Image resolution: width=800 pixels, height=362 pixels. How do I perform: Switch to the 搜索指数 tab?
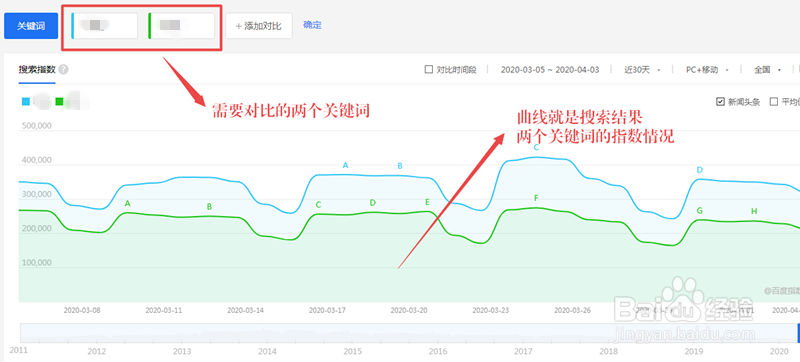37,70
